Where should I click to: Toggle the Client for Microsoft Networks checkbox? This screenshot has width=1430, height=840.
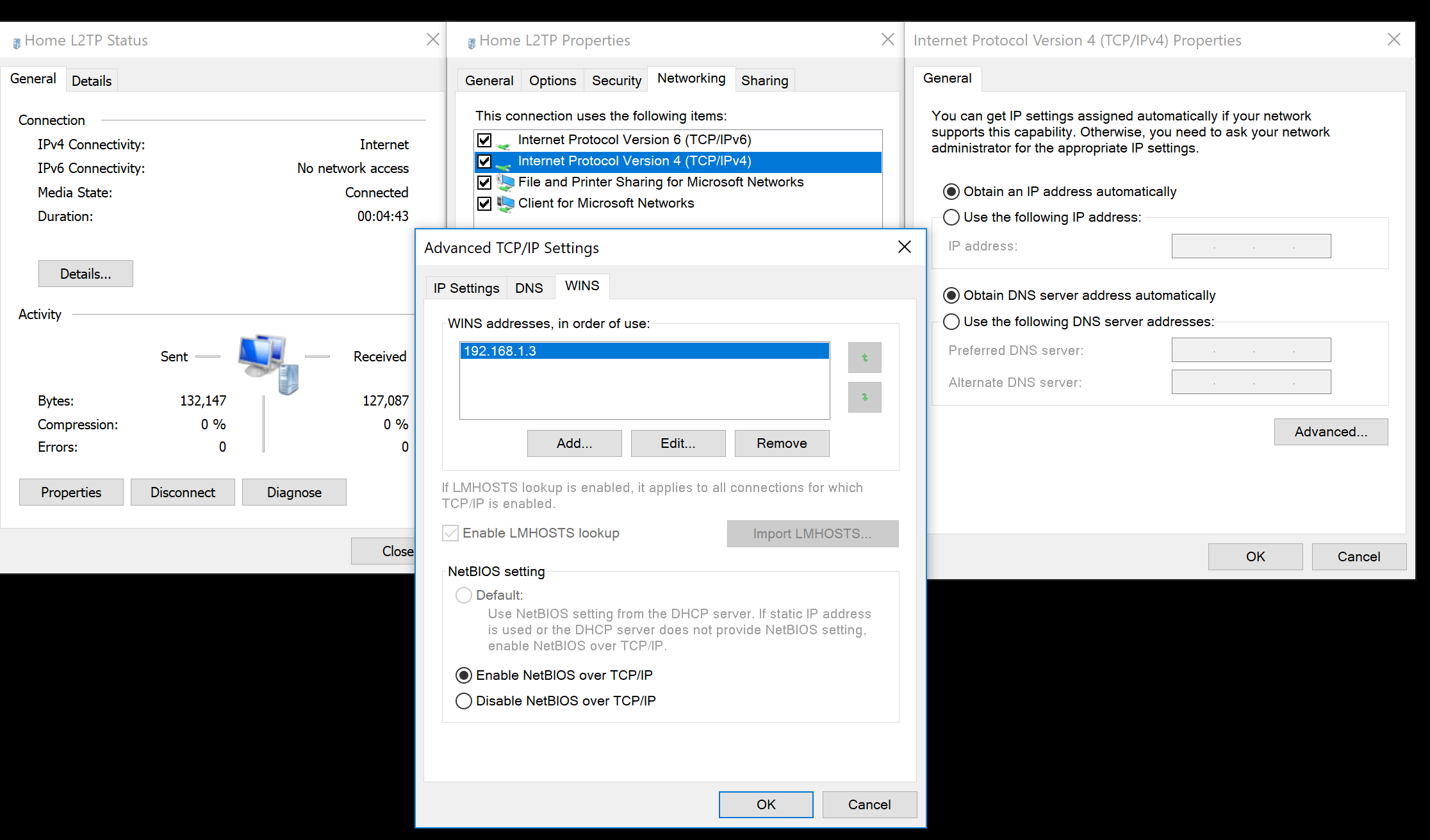pos(485,204)
